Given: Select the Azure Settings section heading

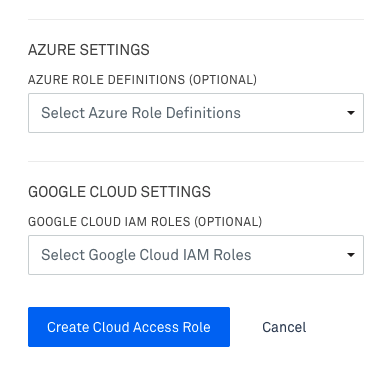Looking at the screenshot, I should [x=89, y=50].
